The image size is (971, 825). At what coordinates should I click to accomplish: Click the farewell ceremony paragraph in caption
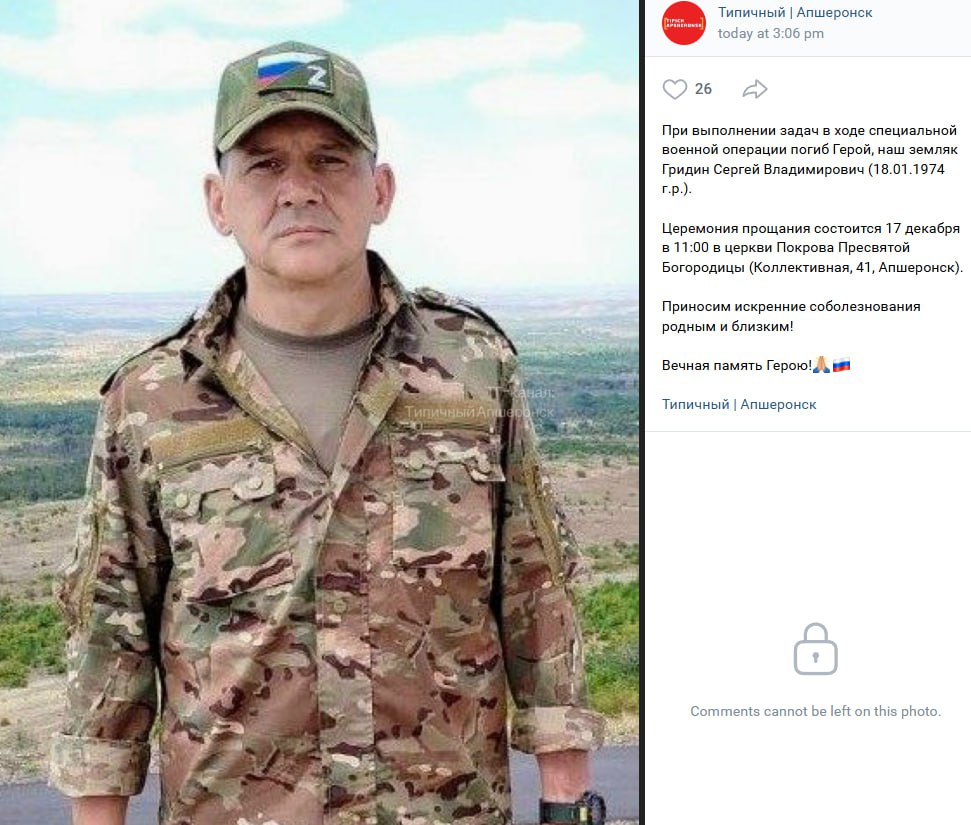(812, 248)
